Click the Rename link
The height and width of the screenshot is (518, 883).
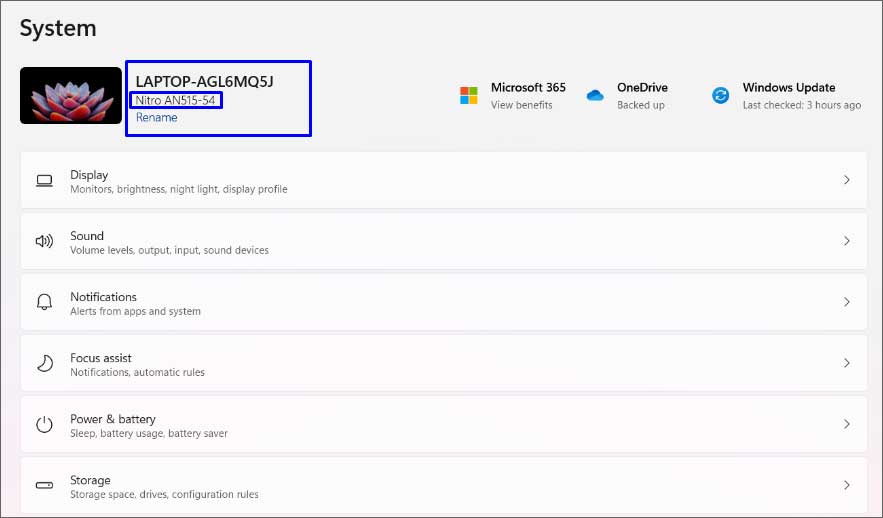[157, 118]
